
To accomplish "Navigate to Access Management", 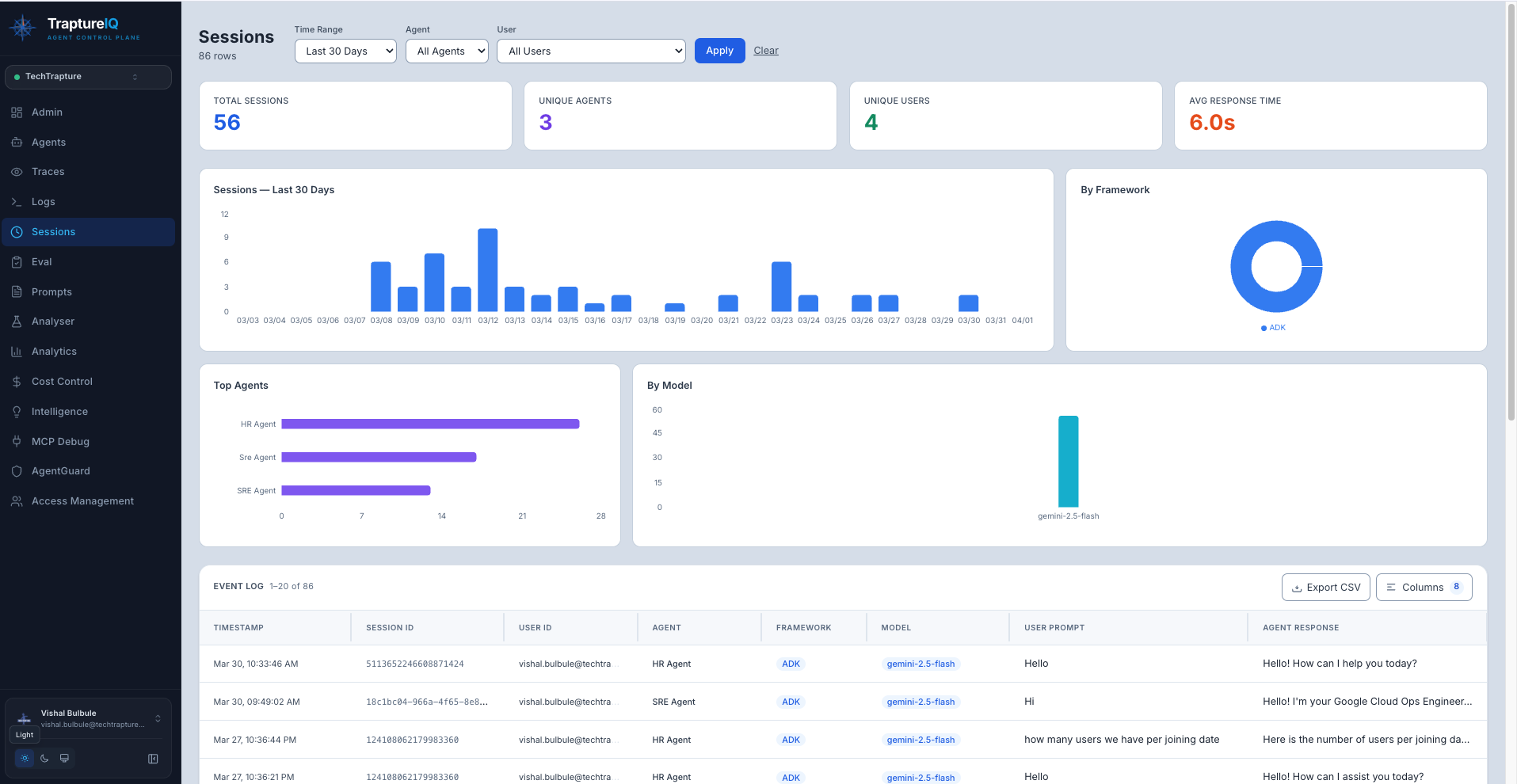I will tap(82, 500).
